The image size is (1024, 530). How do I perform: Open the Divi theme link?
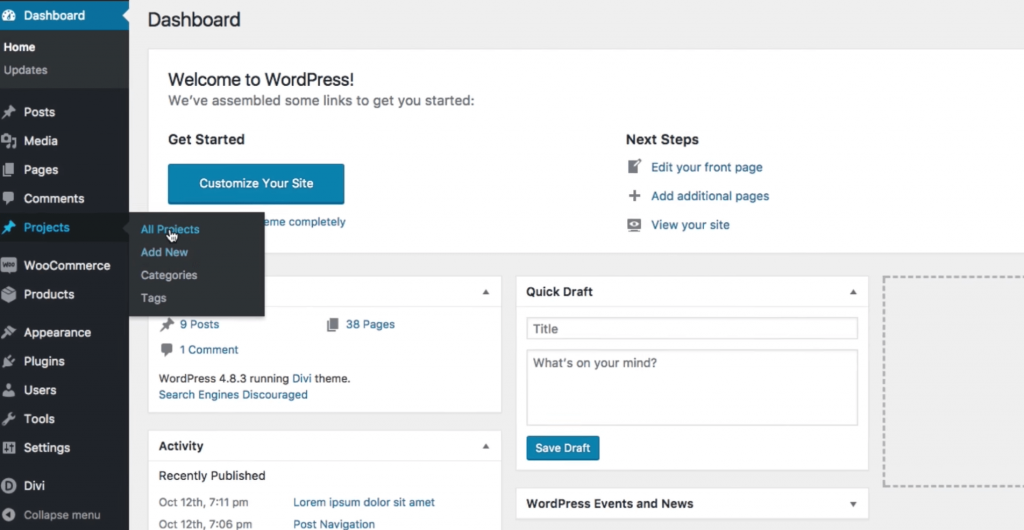(302, 379)
